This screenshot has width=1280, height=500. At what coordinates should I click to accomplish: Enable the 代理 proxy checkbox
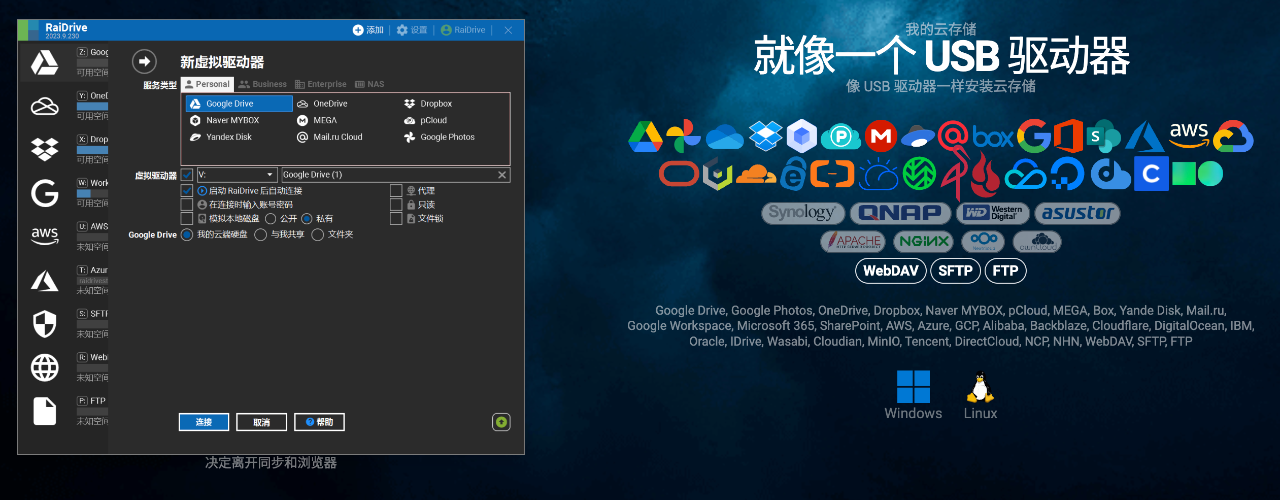(396, 190)
